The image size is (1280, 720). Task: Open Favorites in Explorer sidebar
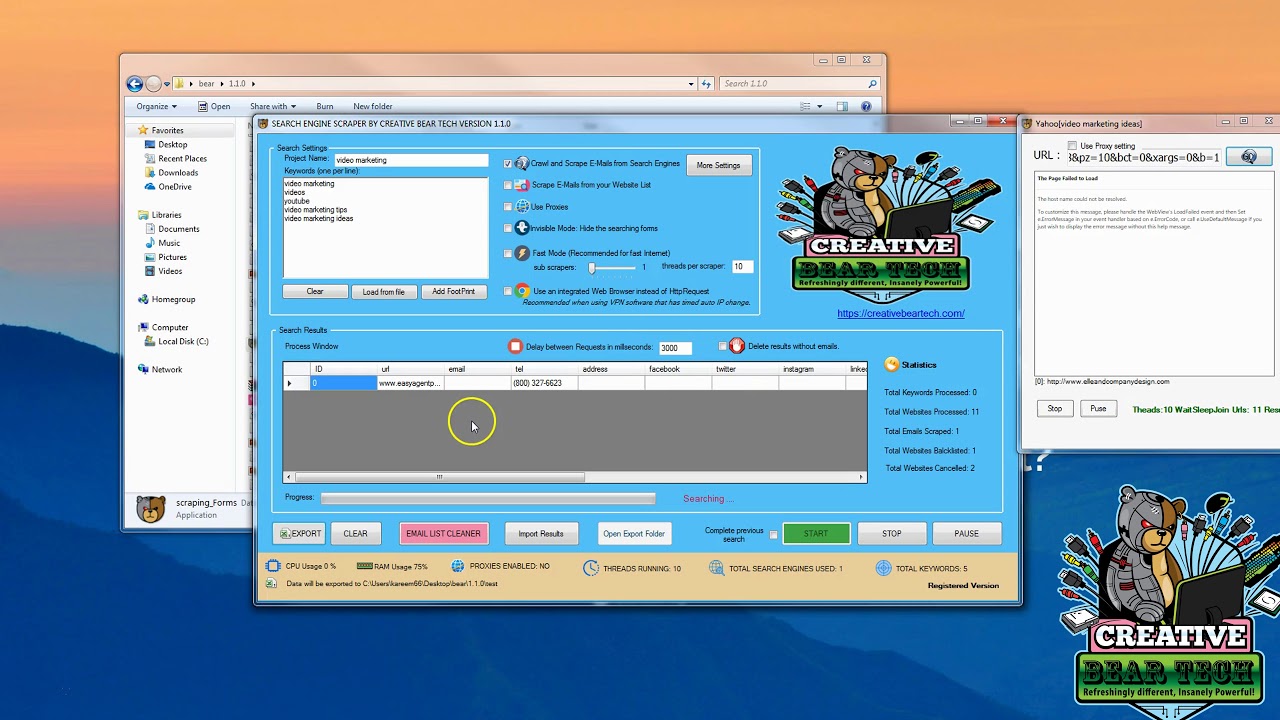(167, 130)
